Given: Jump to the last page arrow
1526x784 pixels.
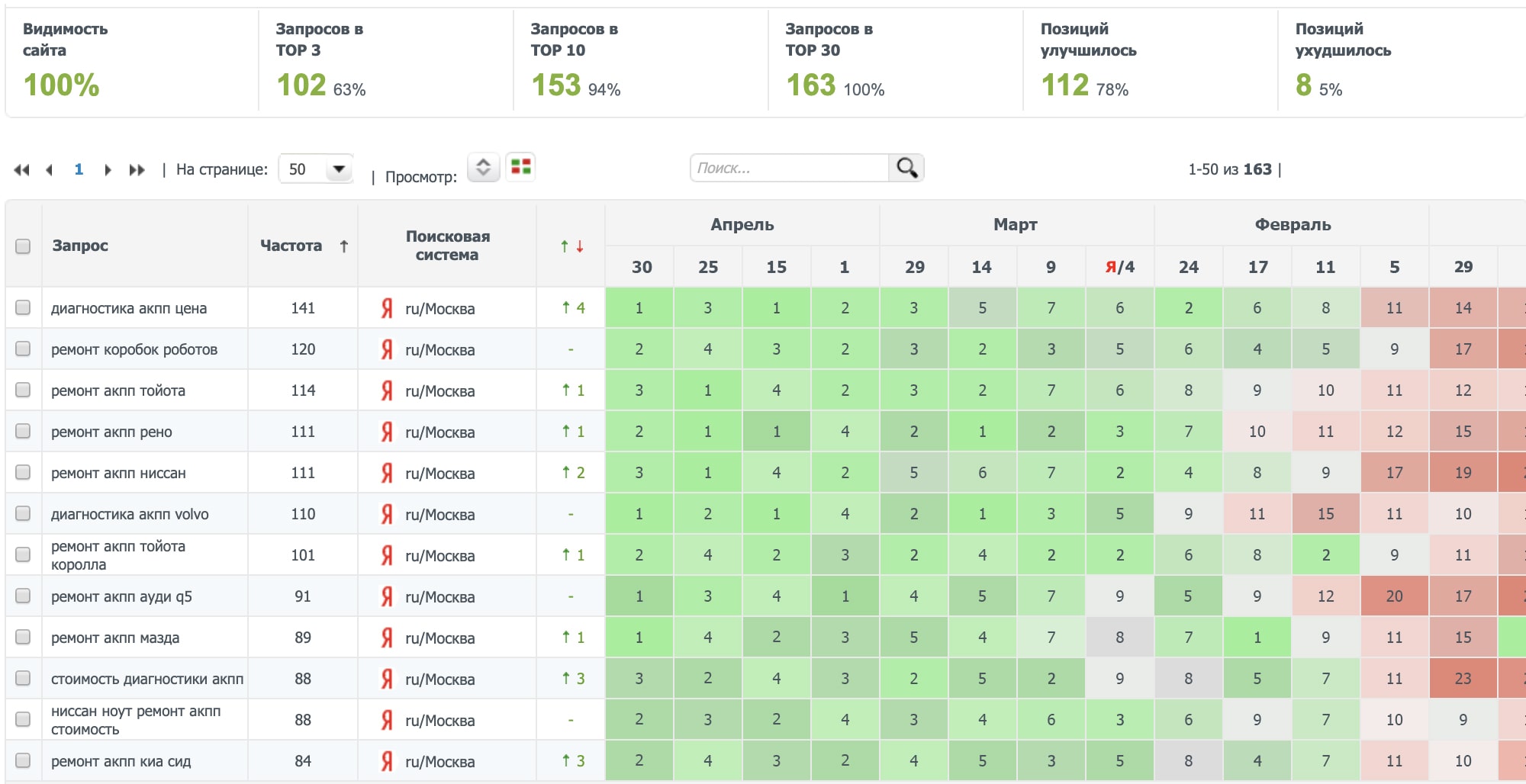Looking at the screenshot, I should pos(137,170).
